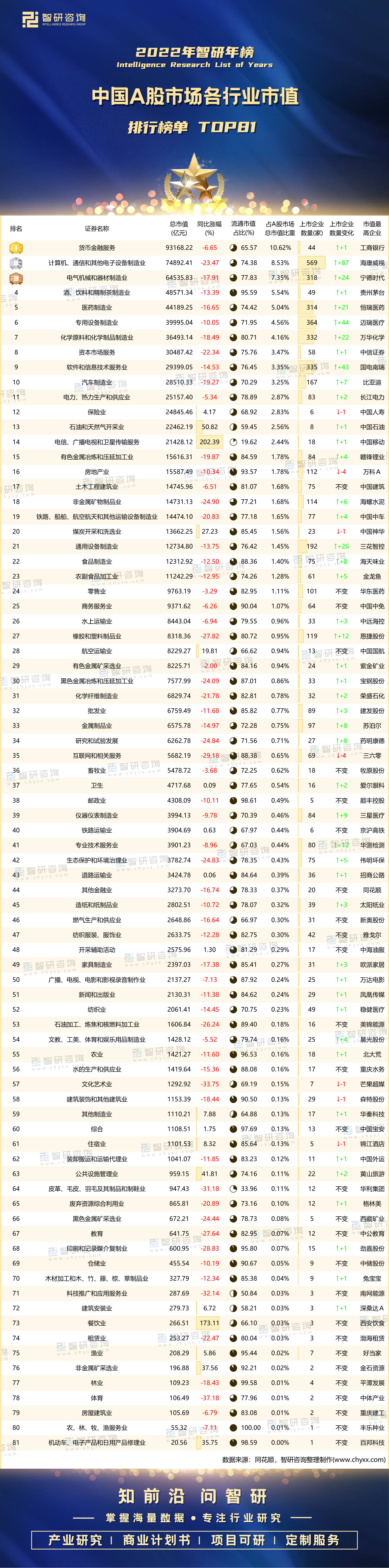Screen dimensions: 389x1568
Task: Select the 货币金融服务 row name
Action: click(x=97, y=248)
